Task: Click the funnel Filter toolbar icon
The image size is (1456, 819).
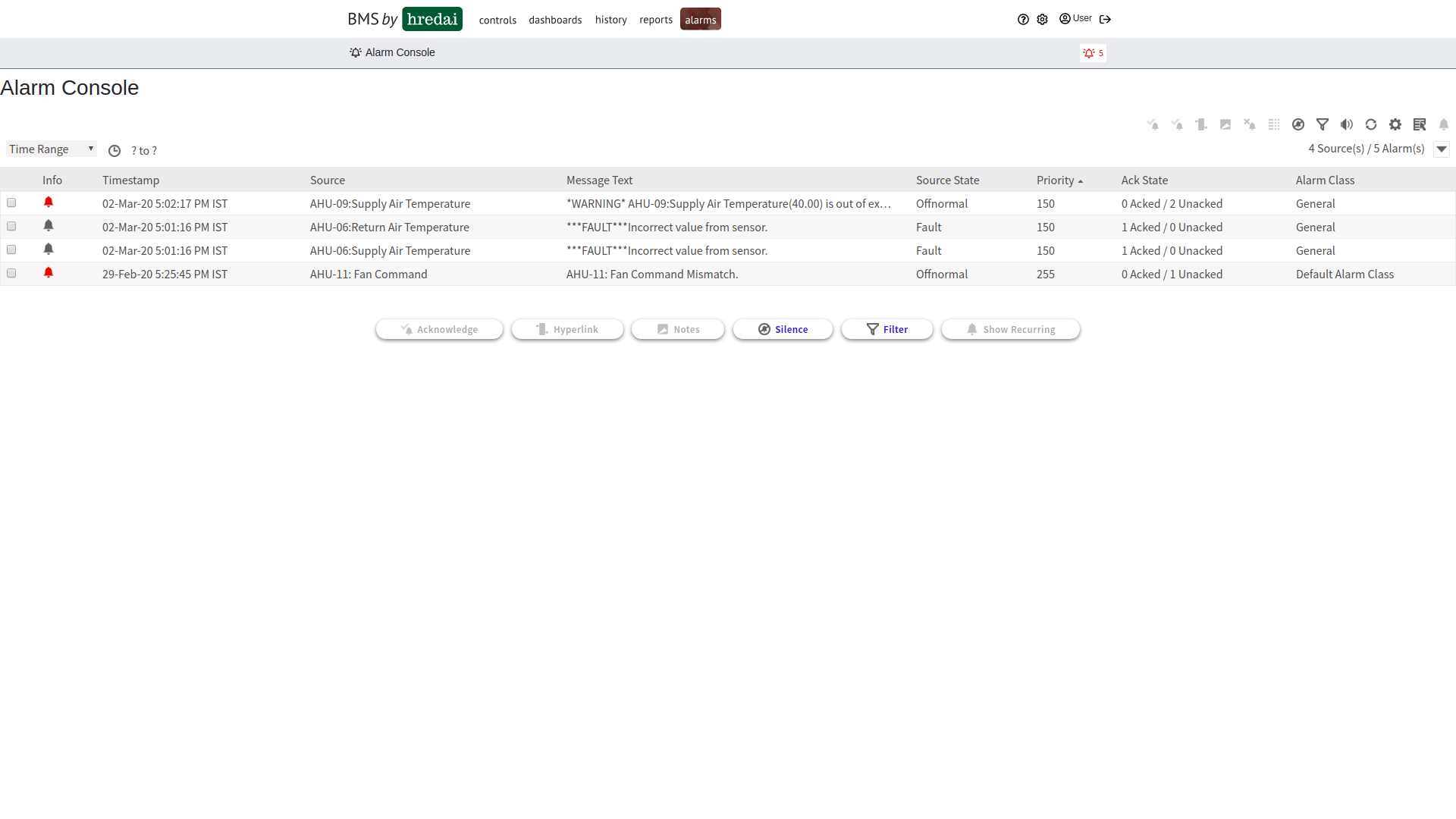Action: pyautogui.click(x=1323, y=124)
